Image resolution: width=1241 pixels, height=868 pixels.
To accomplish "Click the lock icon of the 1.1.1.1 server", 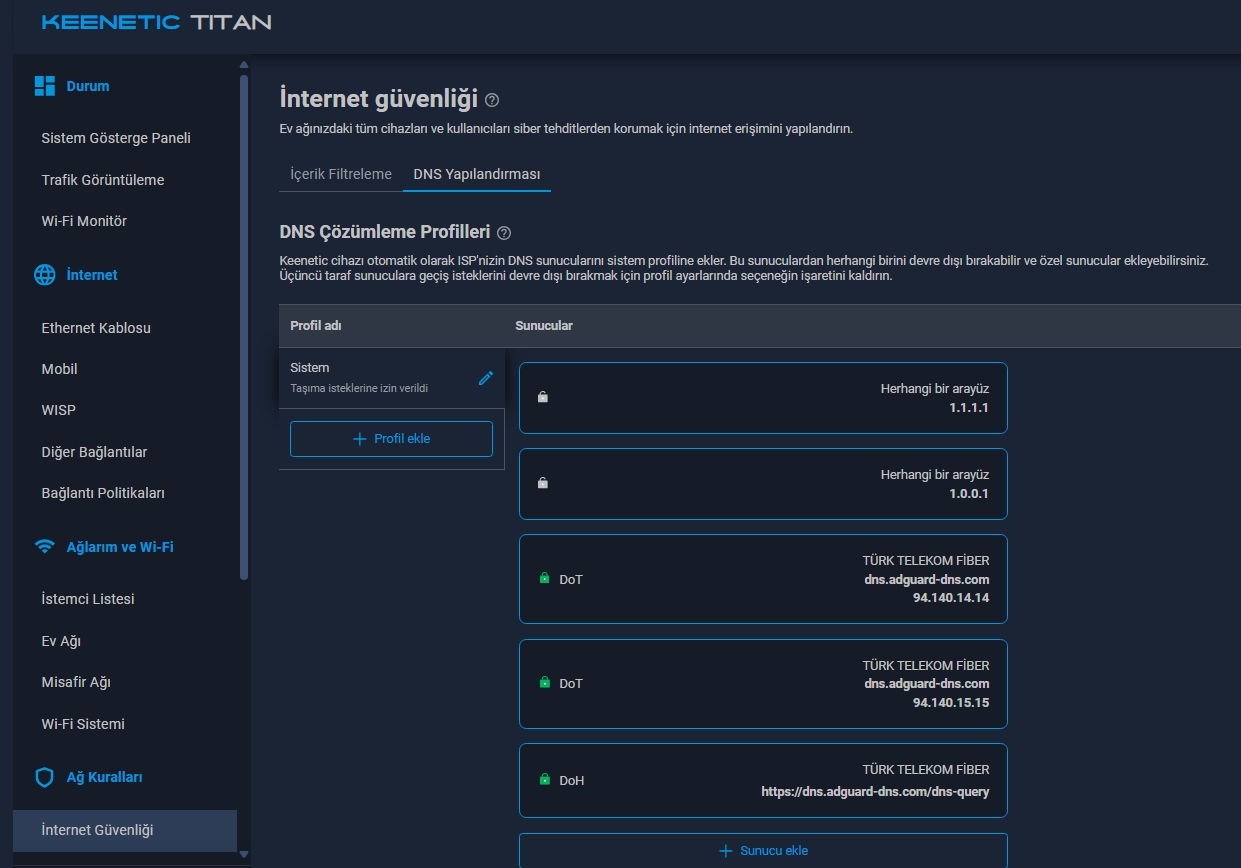I will (543, 397).
